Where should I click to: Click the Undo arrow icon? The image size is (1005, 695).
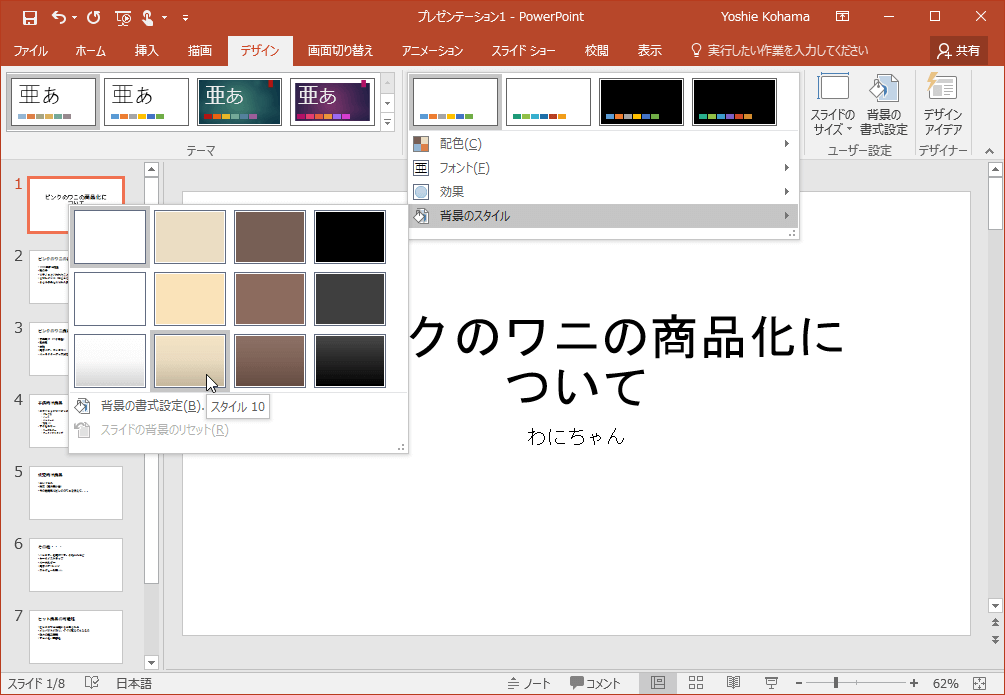(x=59, y=17)
